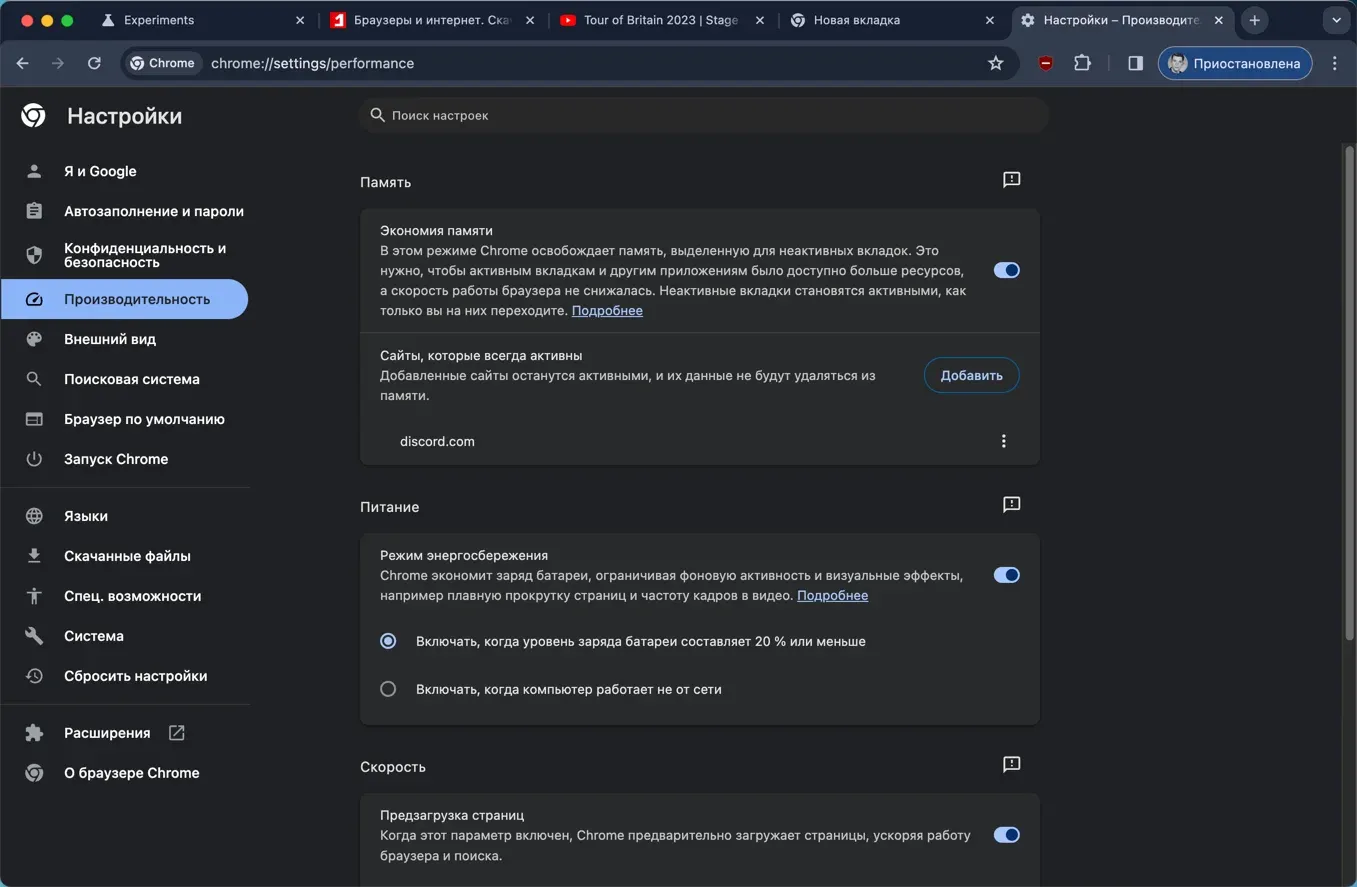The width and height of the screenshot is (1357, 887).
Task: Open the extensions puzzle icon in toolbar
Action: click(x=1082, y=63)
